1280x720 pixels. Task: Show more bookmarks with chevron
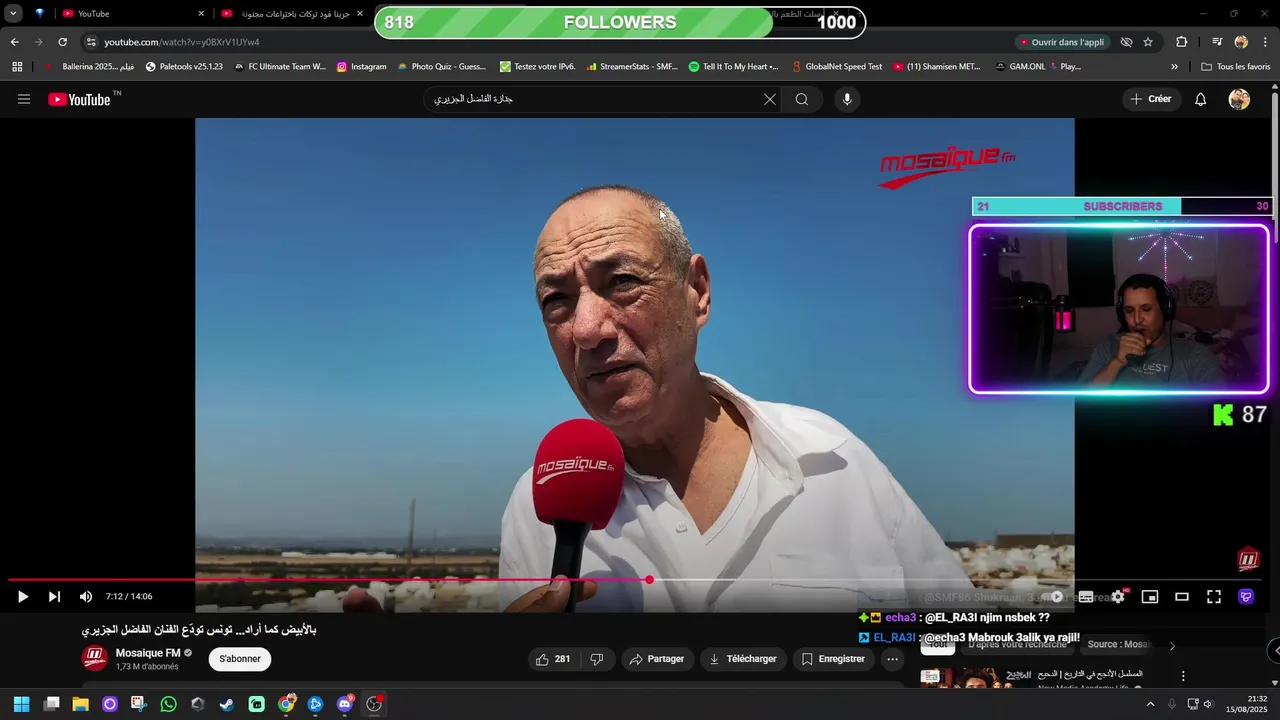pos(1174,67)
